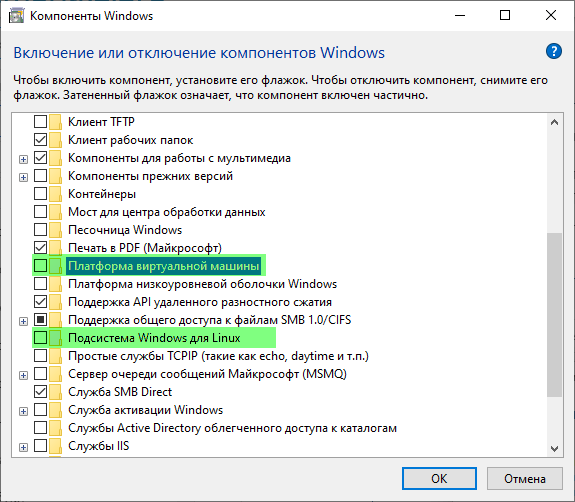The height and width of the screenshot is (502, 575).
Task: Confirm changes with the OK button
Action: (439, 479)
